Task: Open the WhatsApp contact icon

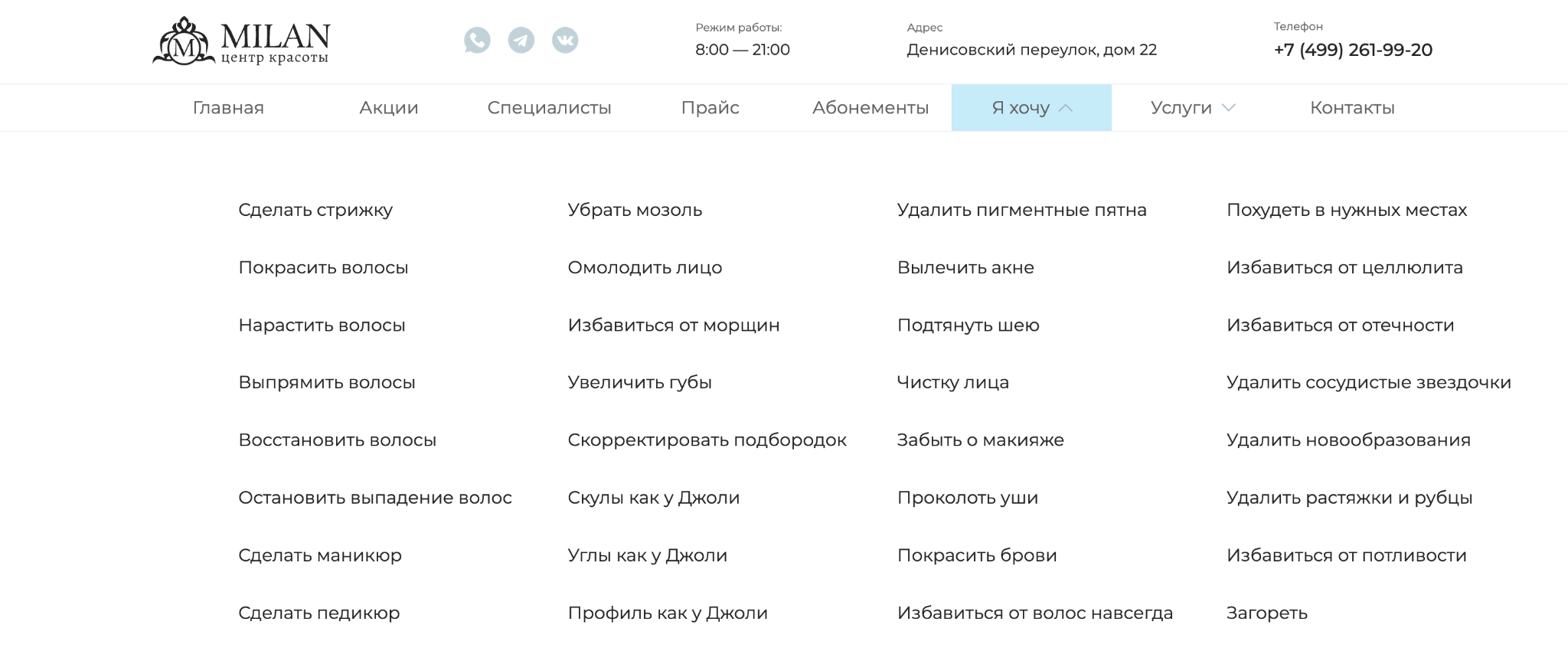Action: (477, 40)
